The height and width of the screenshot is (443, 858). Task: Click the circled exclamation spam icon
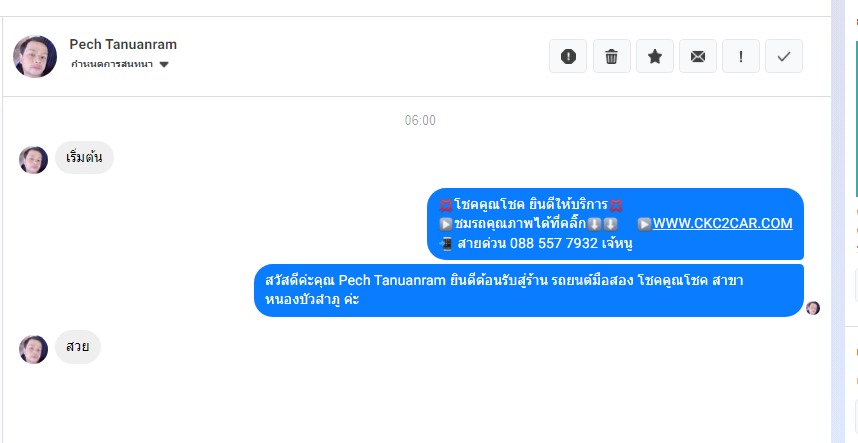click(568, 56)
